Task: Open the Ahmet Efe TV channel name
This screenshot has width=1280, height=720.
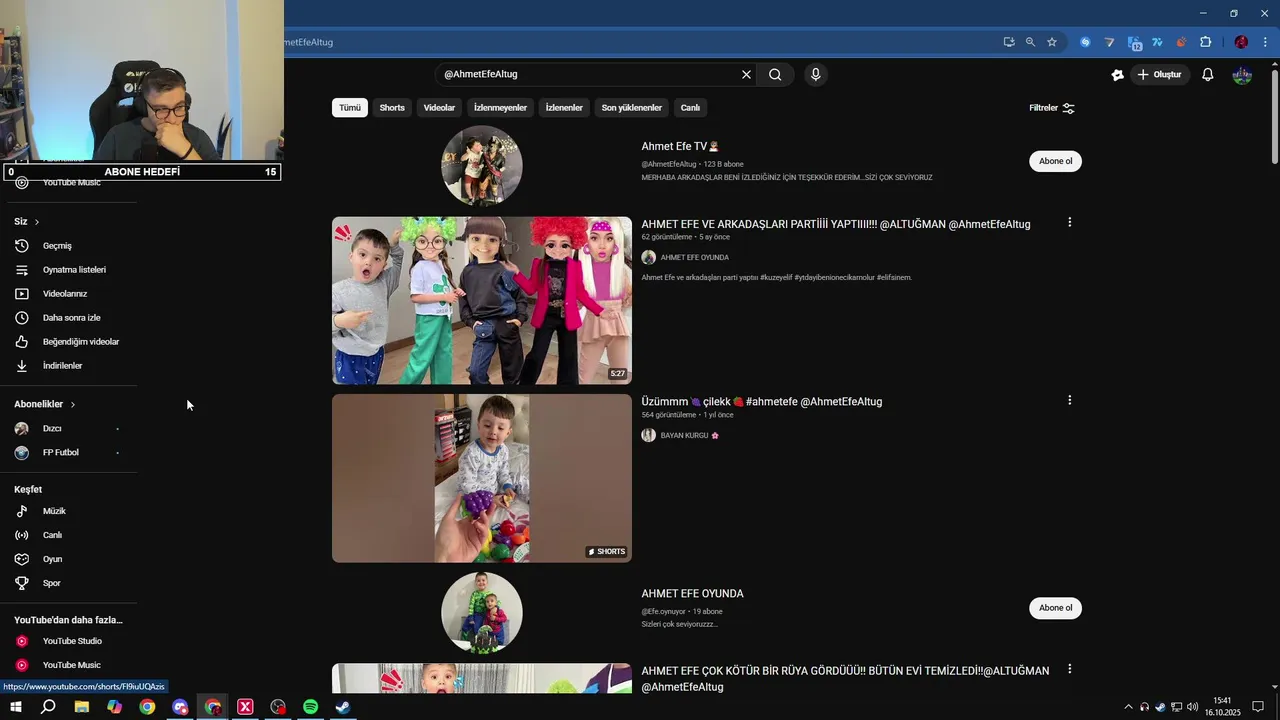Action: pyautogui.click(x=680, y=146)
